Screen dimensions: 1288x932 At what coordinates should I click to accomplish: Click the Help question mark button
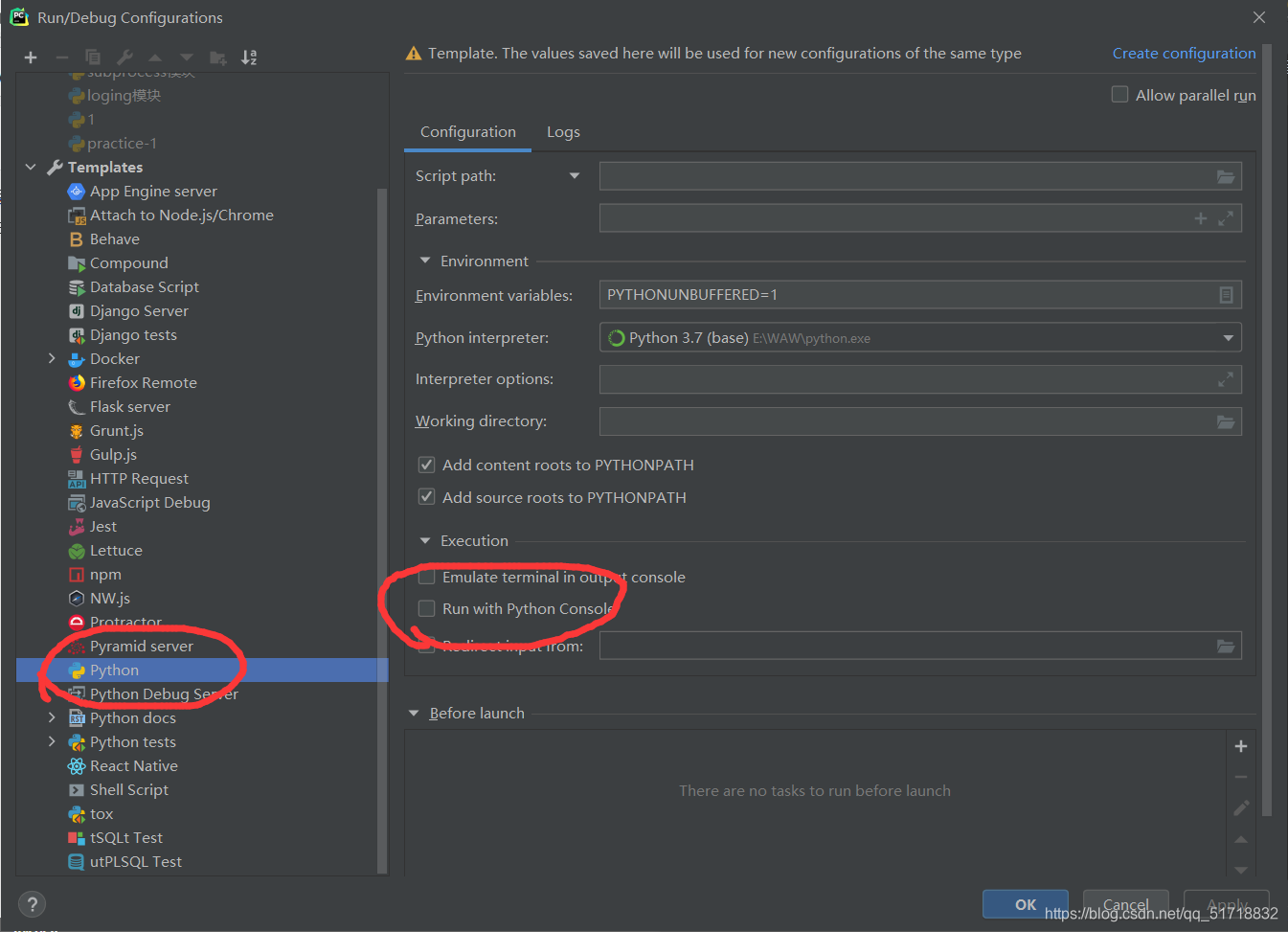pyautogui.click(x=32, y=904)
